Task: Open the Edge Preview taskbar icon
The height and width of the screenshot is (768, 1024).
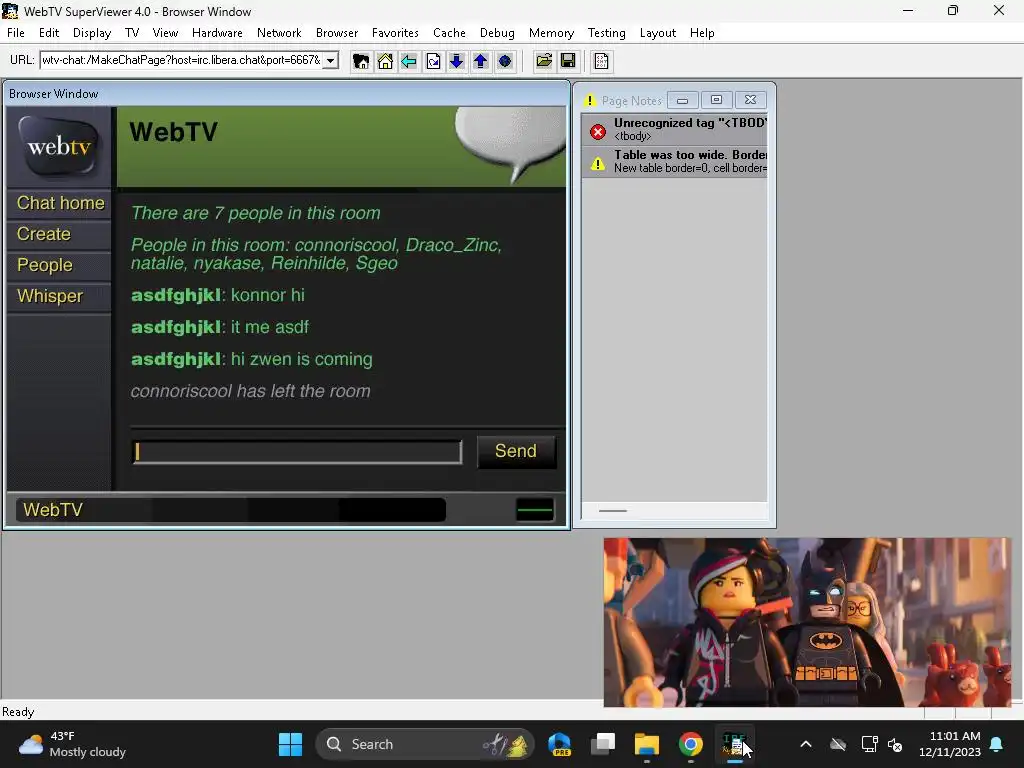Action: [560, 744]
